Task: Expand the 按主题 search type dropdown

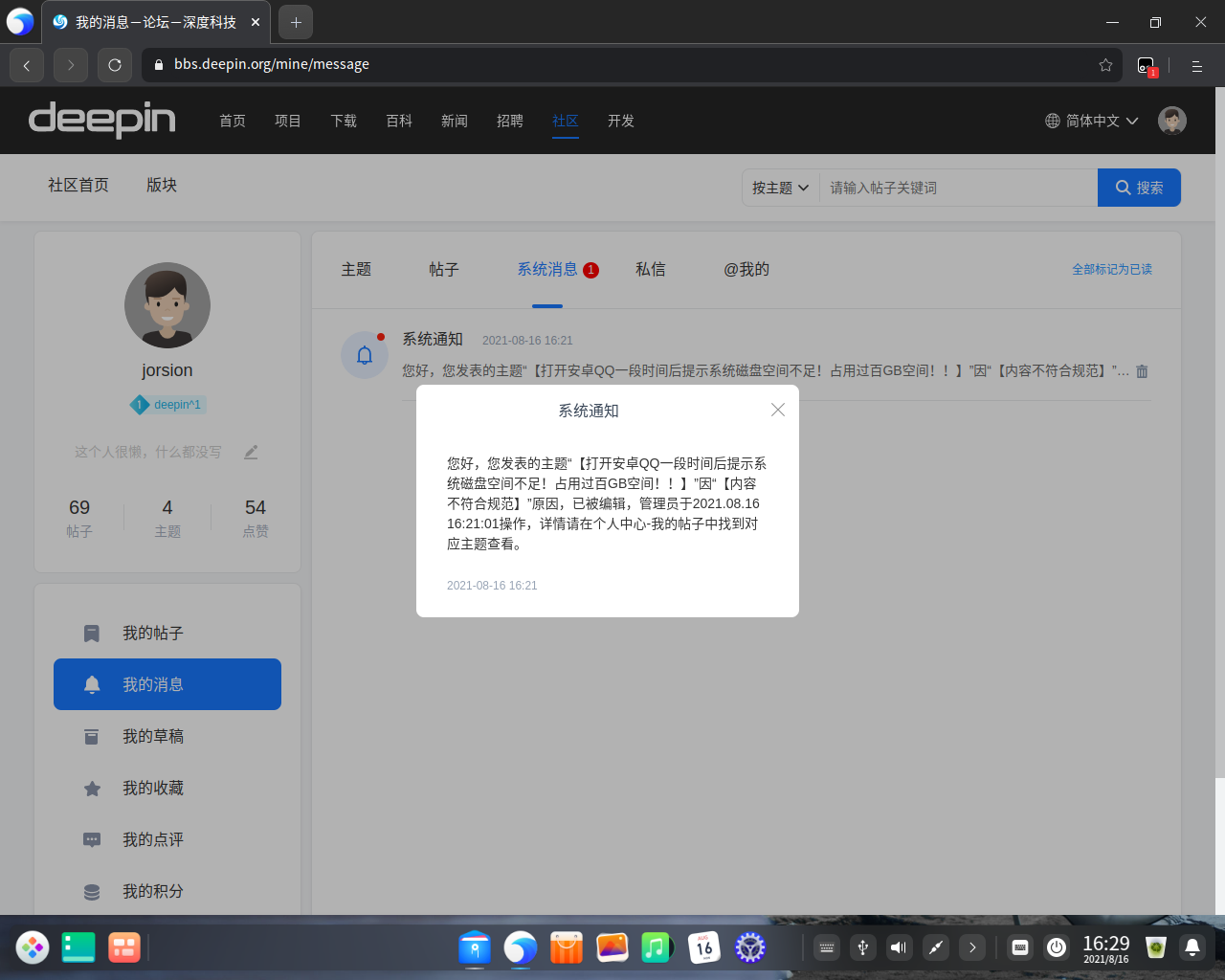Action: pos(780,188)
